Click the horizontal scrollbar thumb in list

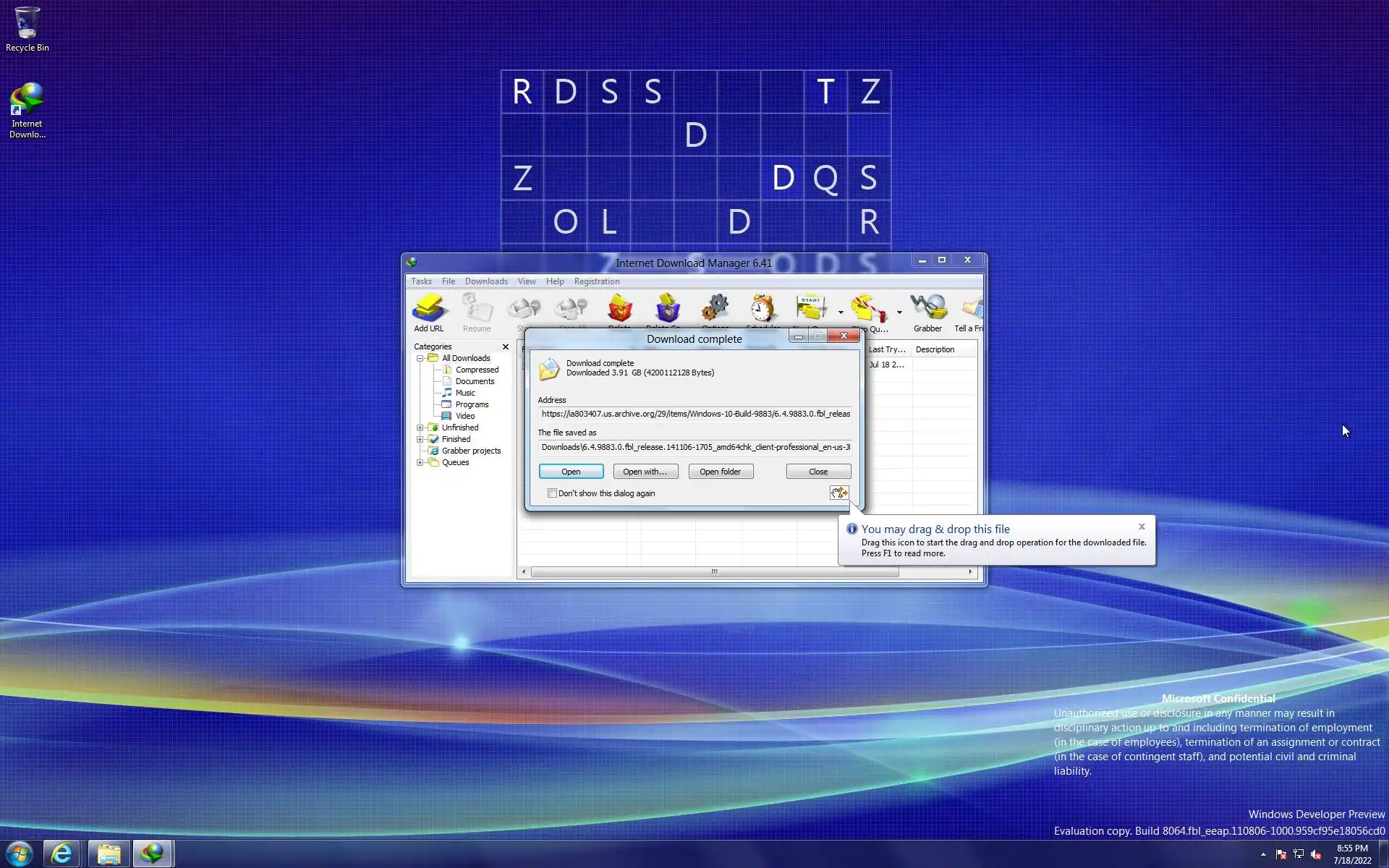[x=714, y=571]
